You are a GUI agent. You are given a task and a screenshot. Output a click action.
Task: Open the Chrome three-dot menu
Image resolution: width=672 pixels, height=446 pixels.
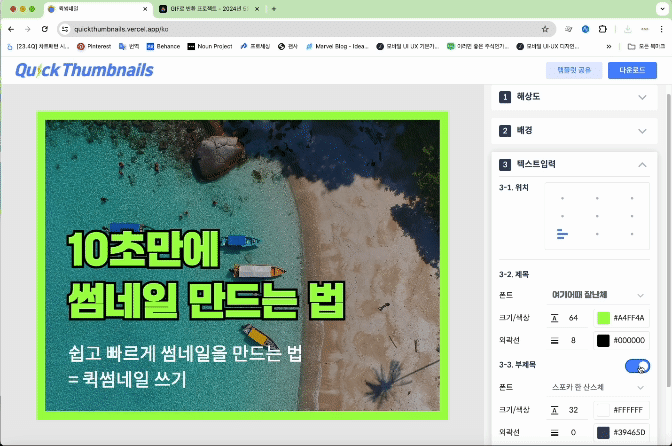661,29
